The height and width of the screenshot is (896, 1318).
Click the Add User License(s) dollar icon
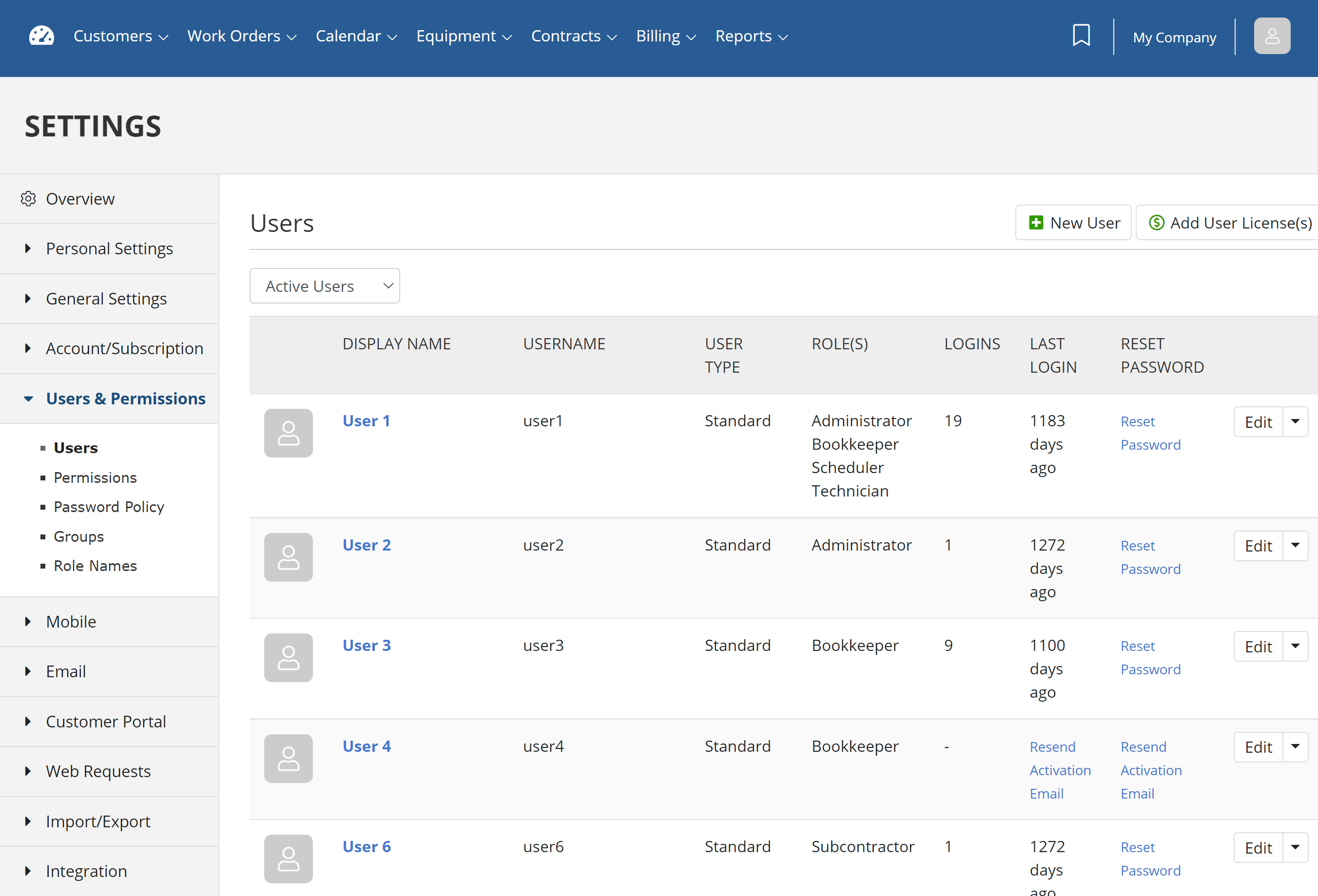pos(1156,223)
